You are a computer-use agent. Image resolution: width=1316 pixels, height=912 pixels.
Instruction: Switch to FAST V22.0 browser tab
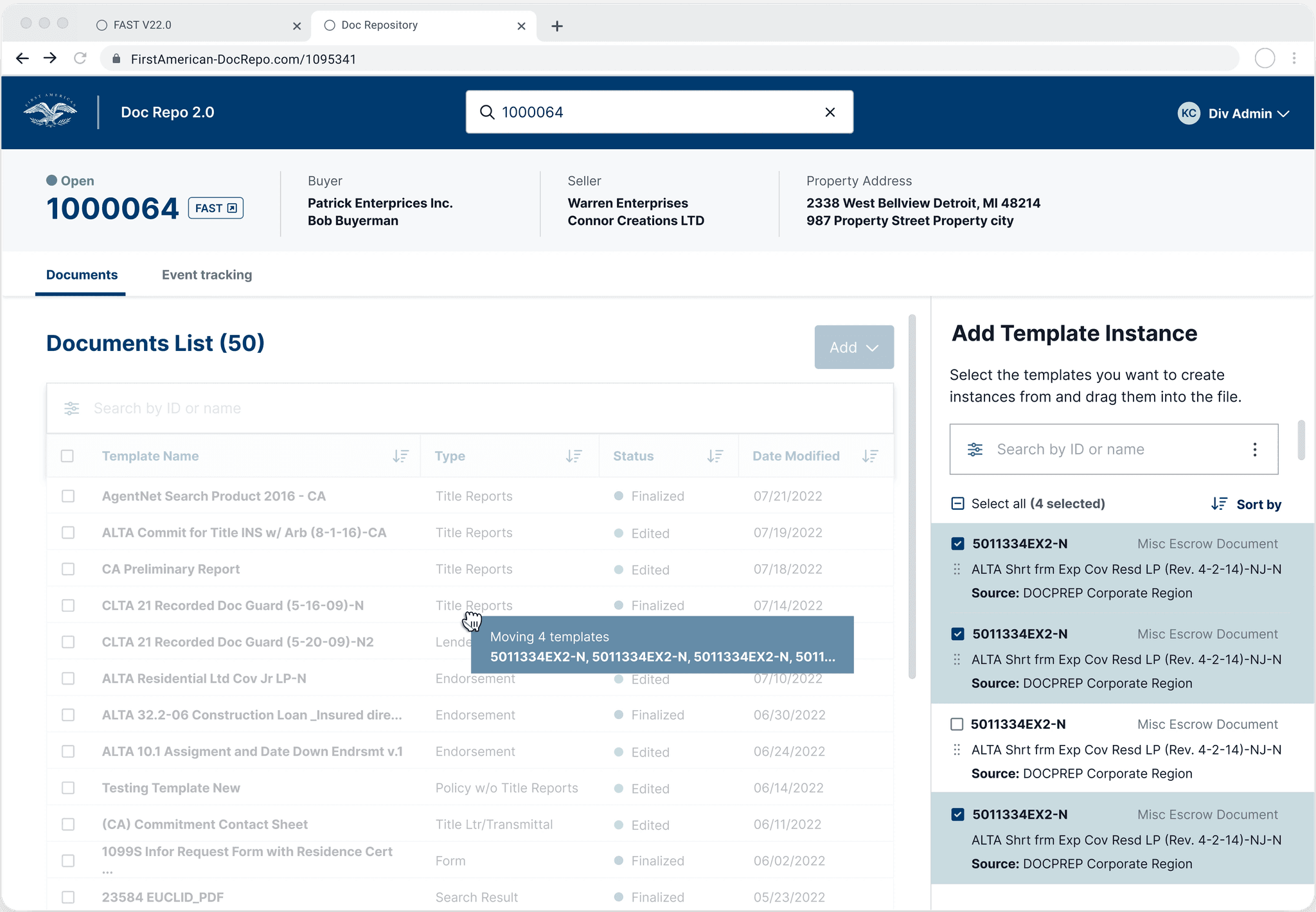[143, 25]
